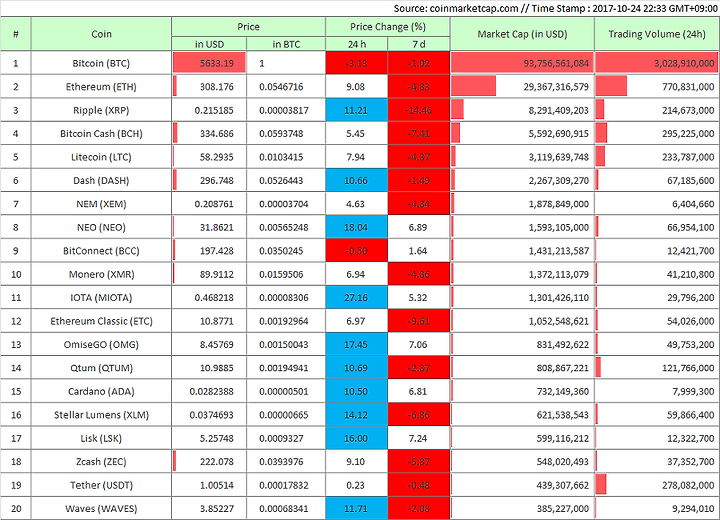Click Ethereum Classic 7d change -9.61
The width and height of the screenshot is (720, 520).
[418, 321]
